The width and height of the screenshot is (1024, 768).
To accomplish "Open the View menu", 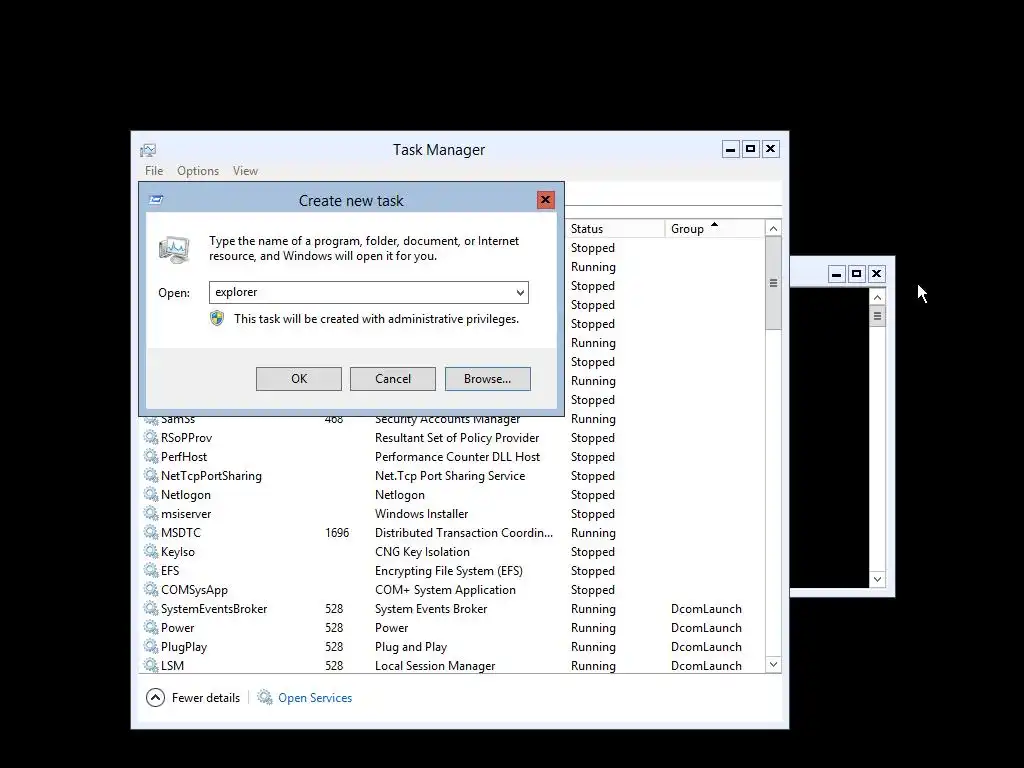I will pyautogui.click(x=246, y=170).
